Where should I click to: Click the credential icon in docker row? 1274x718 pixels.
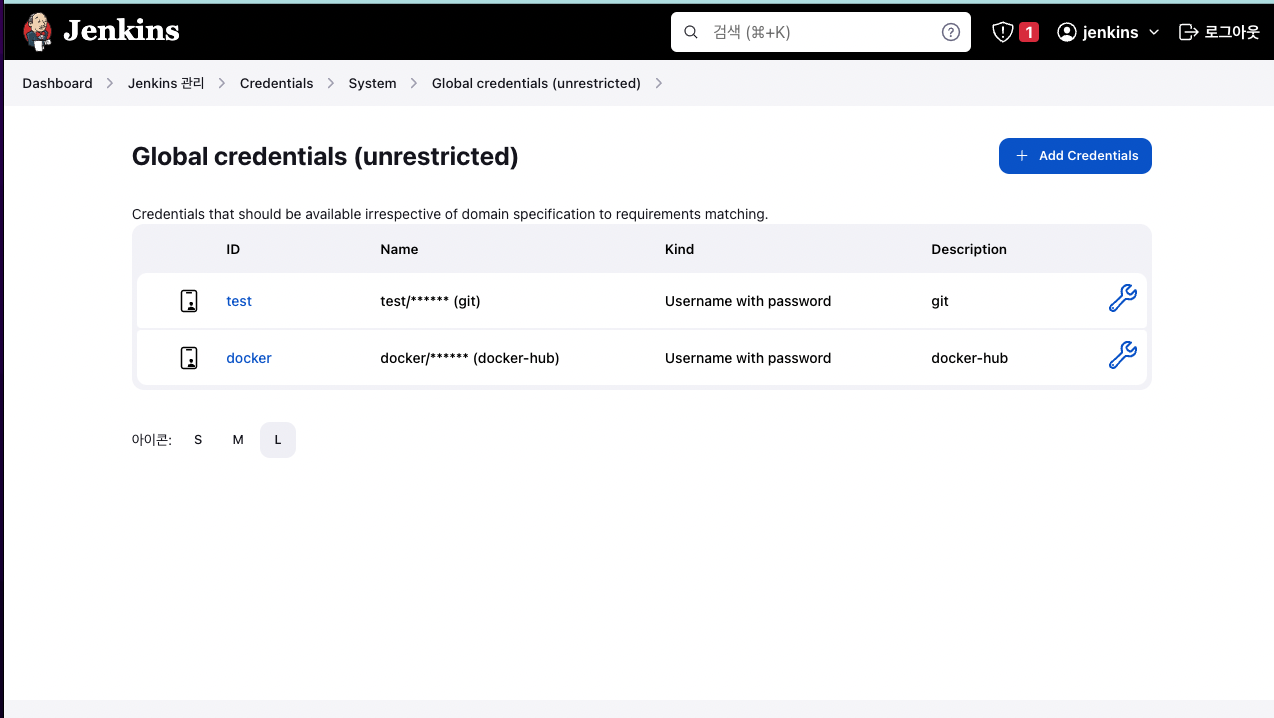[x=189, y=358]
